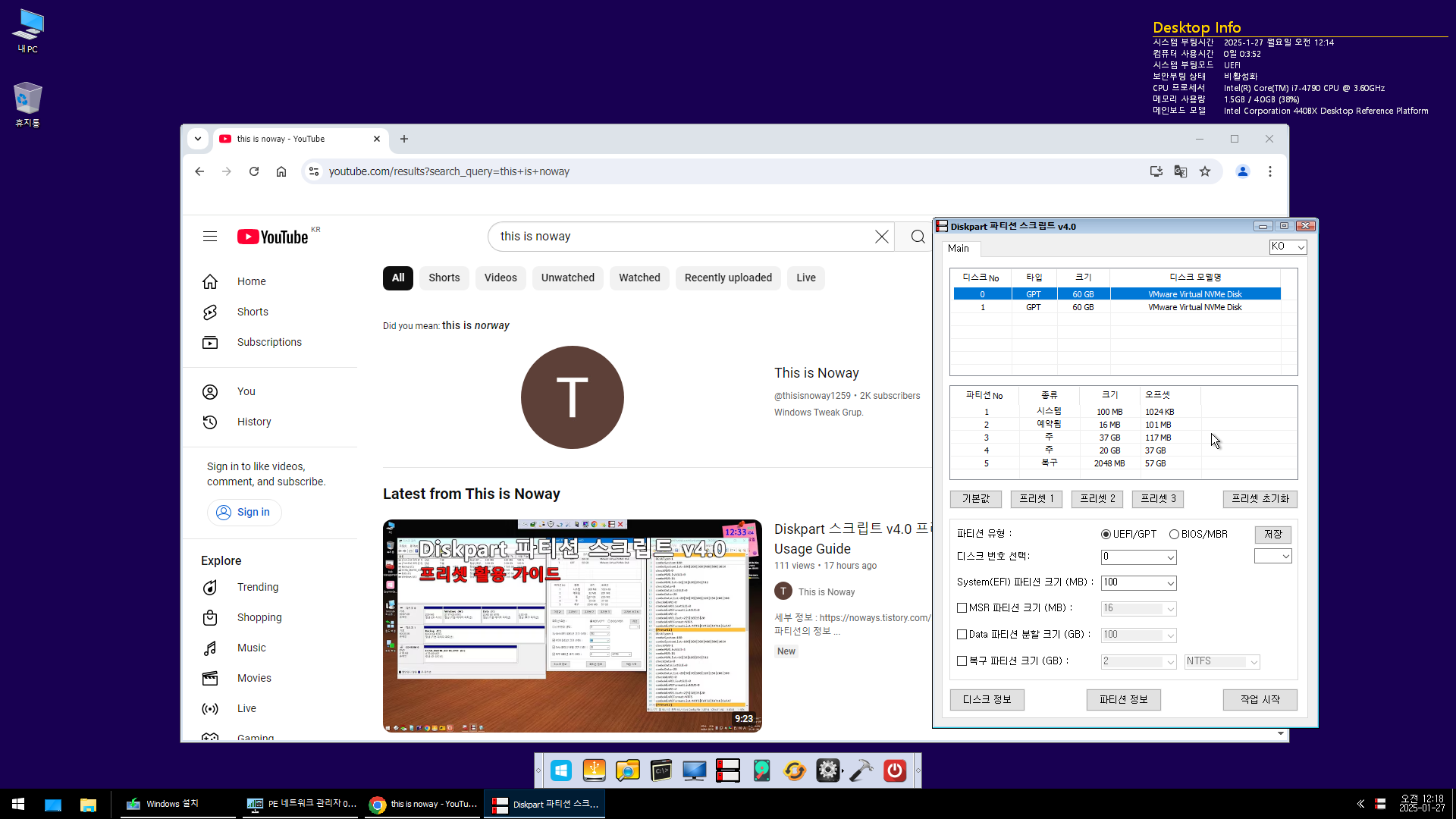Open Windows Start button on taskbar

[18, 804]
